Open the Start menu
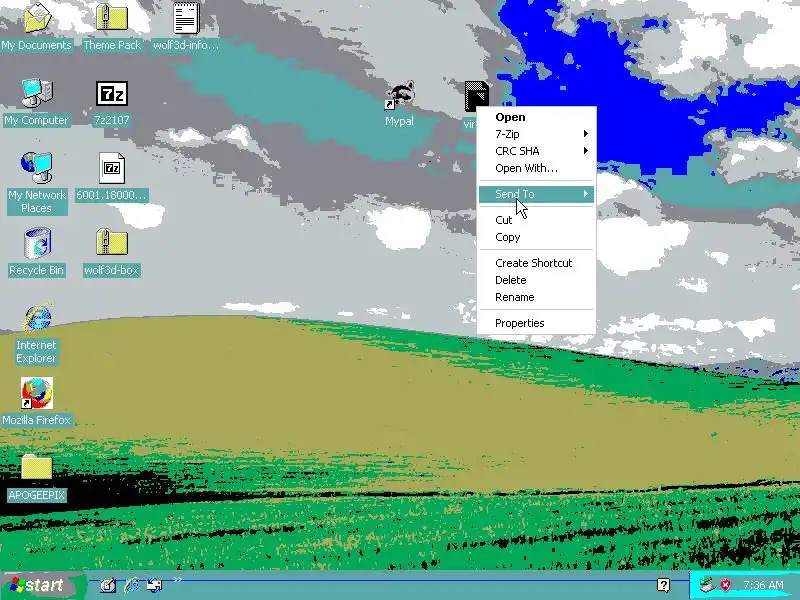800x600 pixels. click(x=41, y=585)
